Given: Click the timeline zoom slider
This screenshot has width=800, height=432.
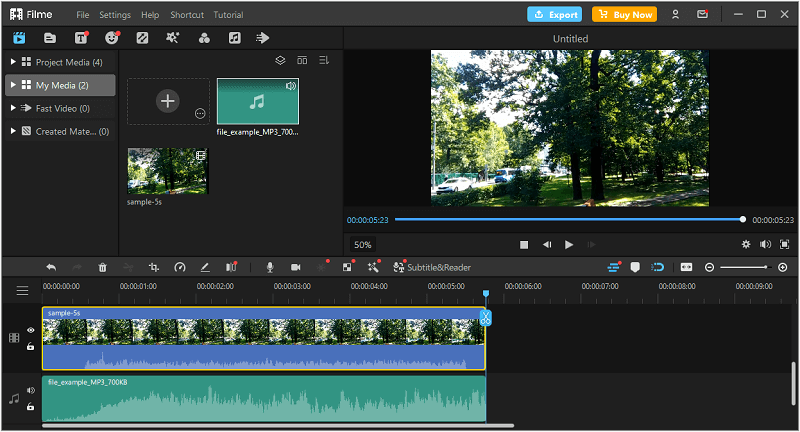Looking at the screenshot, I should pyautogui.click(x=744, y=267).
